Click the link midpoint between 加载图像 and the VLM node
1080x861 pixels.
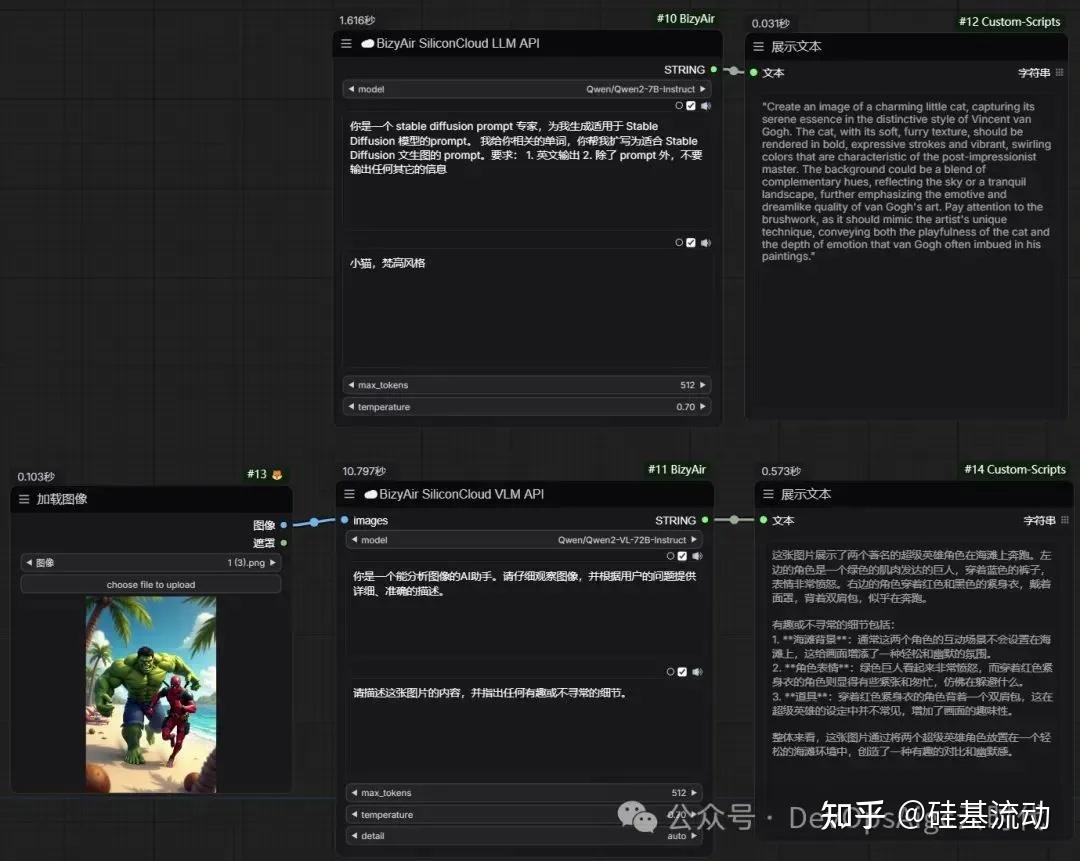point(314,522)
